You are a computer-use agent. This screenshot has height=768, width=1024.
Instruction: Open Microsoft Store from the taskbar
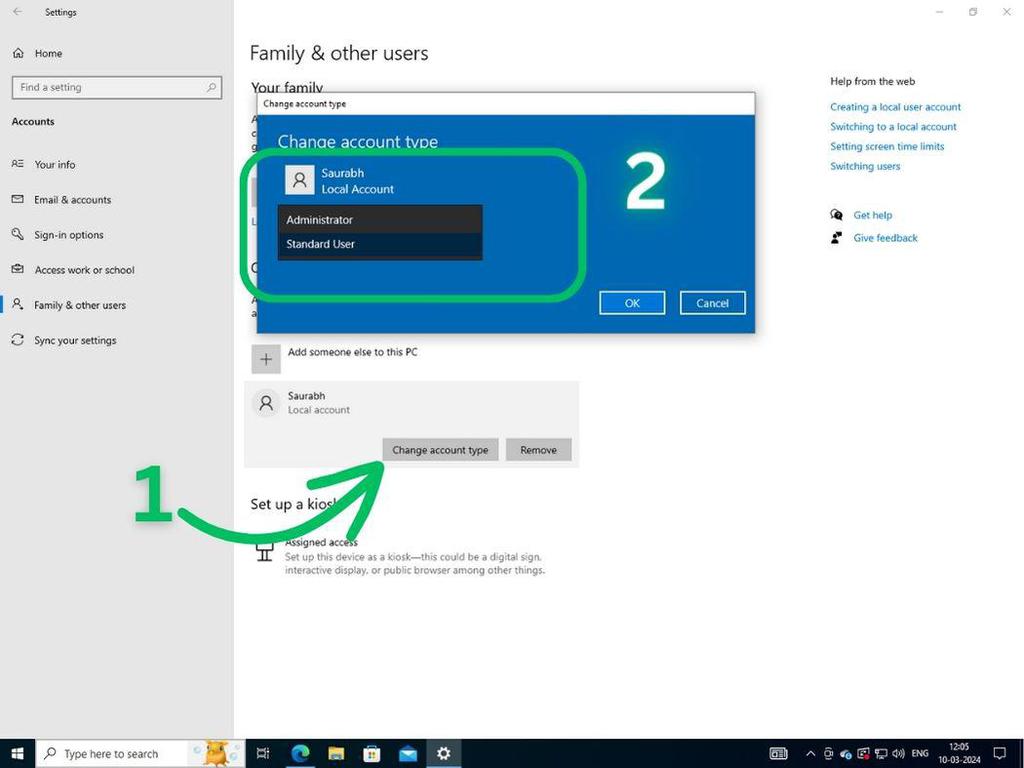pyautogui.click(x=371, y=753)
